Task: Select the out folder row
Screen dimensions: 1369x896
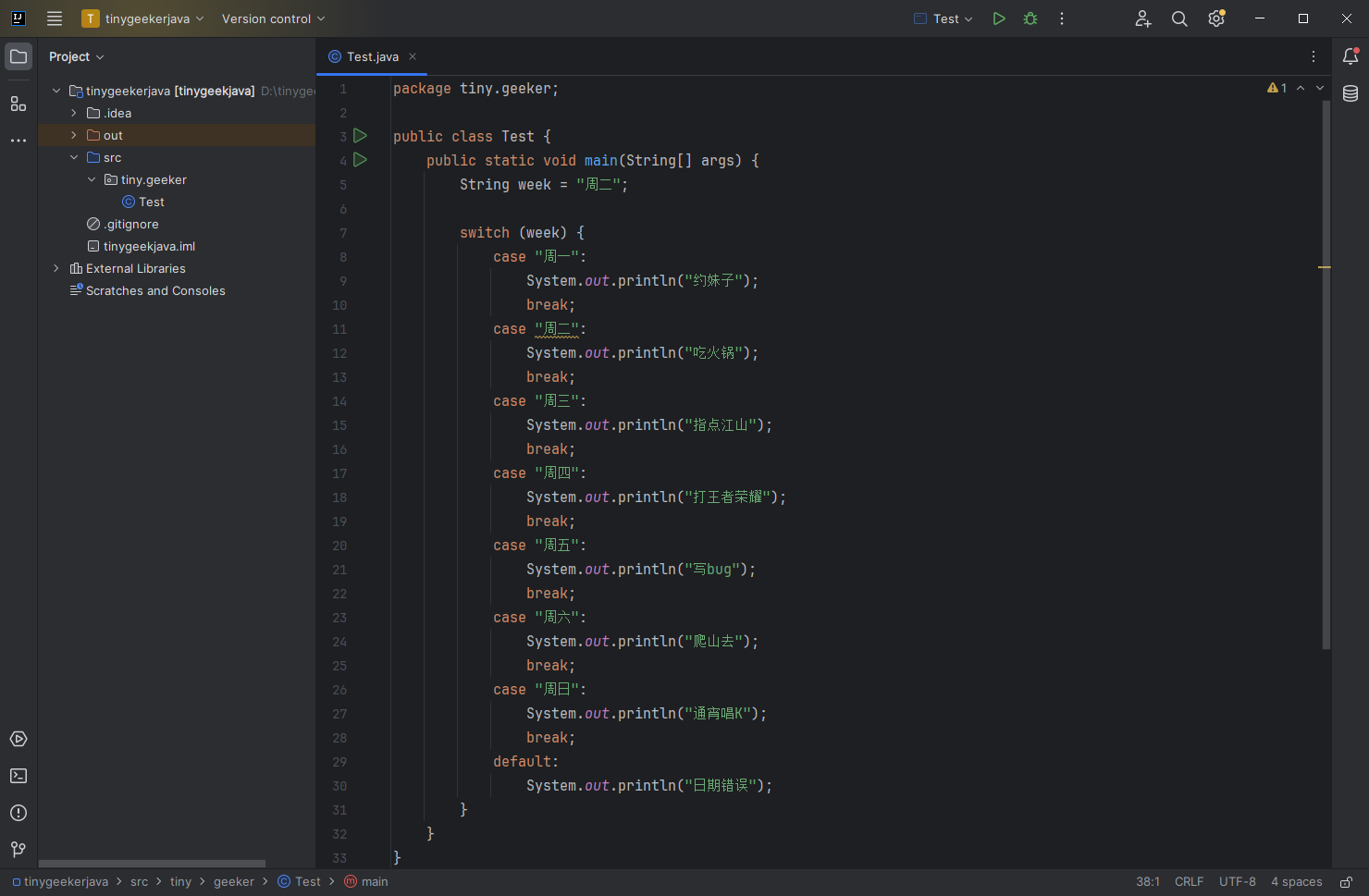Action: tap(177, 135)
